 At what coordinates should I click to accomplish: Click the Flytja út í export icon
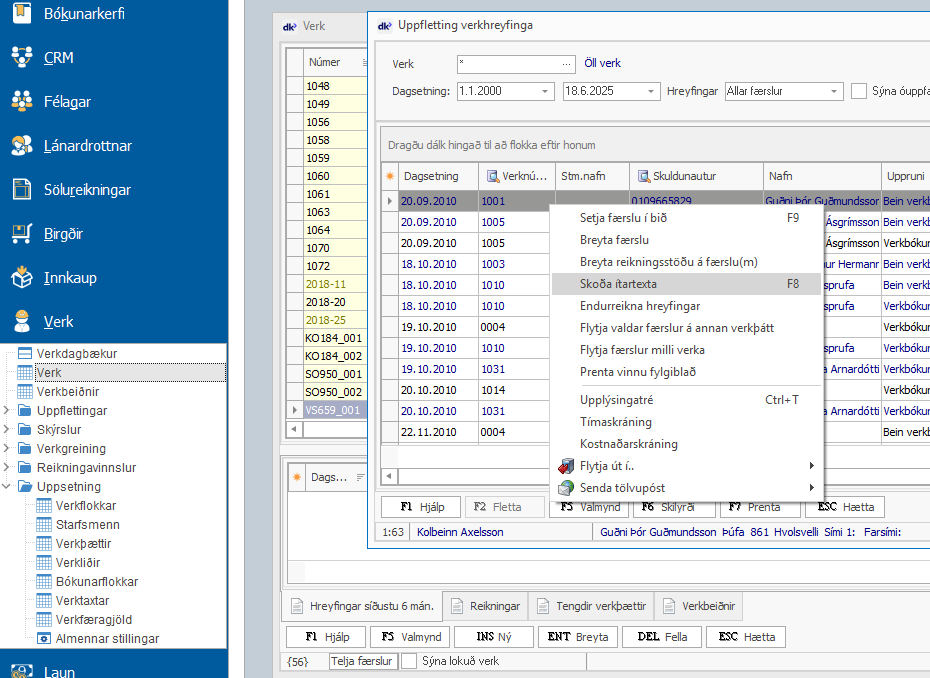point(567,466)
